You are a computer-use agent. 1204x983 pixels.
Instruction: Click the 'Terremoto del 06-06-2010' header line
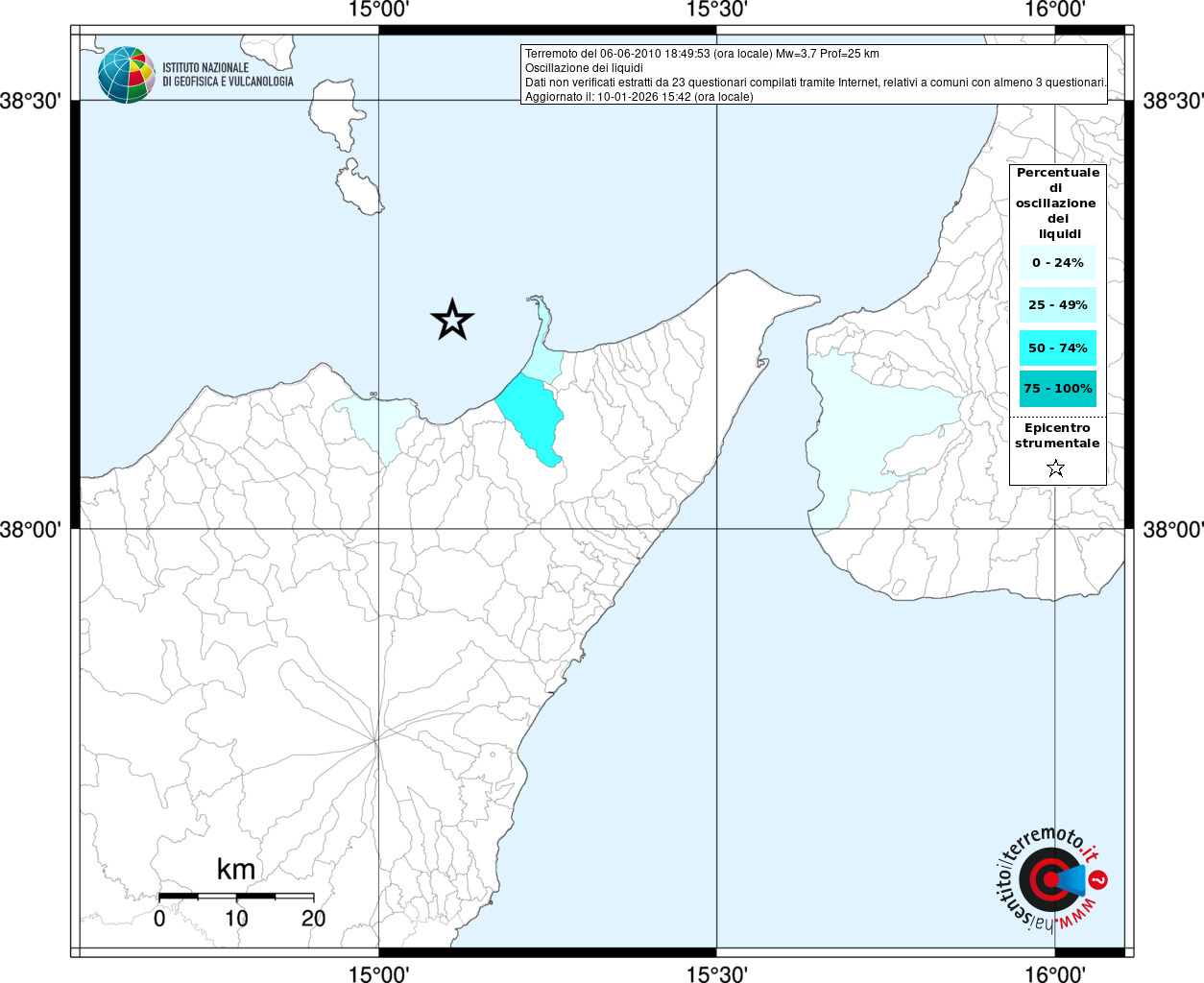702,54
